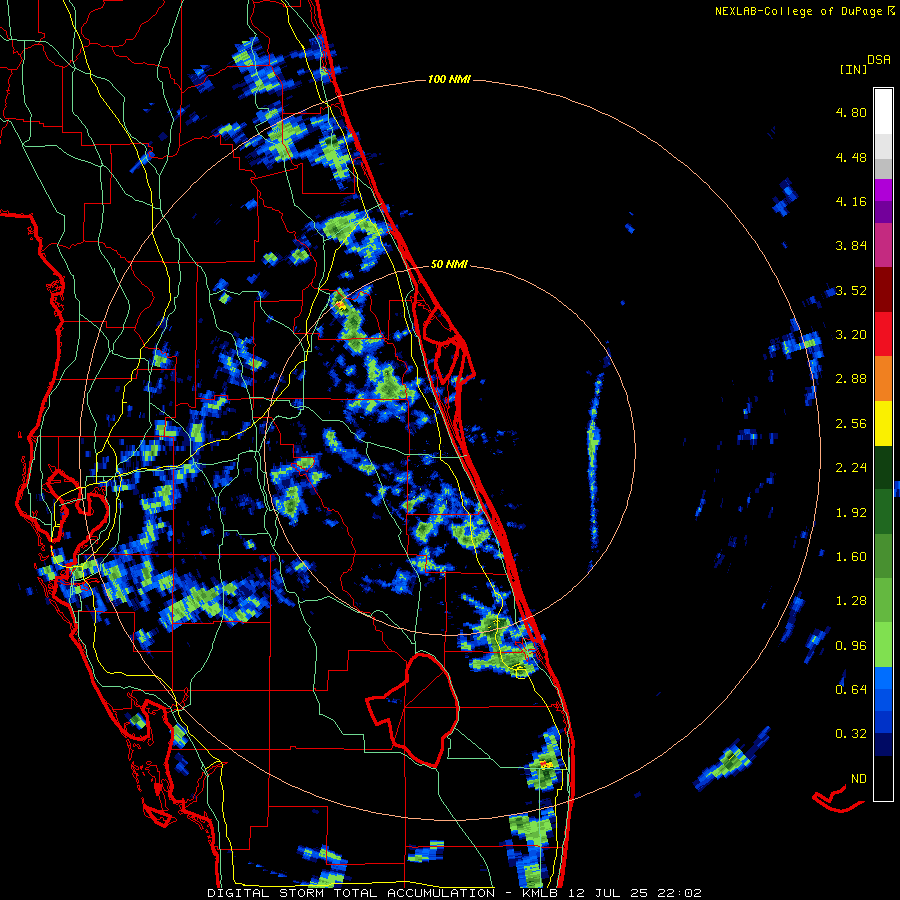Click the 2.88 legend value
The height and width of the screenshot is (900, 900).
click(851, 379)
